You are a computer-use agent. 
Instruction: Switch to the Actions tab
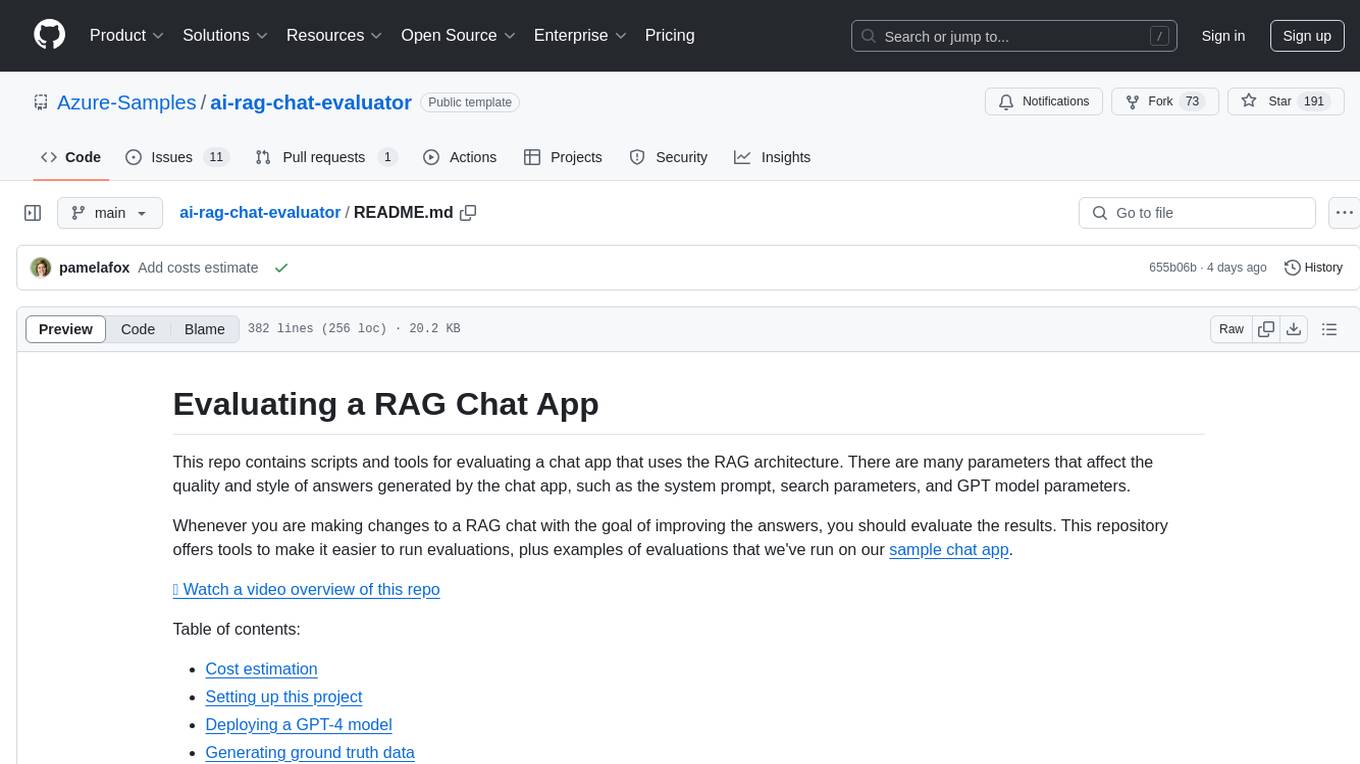point(460,157)
